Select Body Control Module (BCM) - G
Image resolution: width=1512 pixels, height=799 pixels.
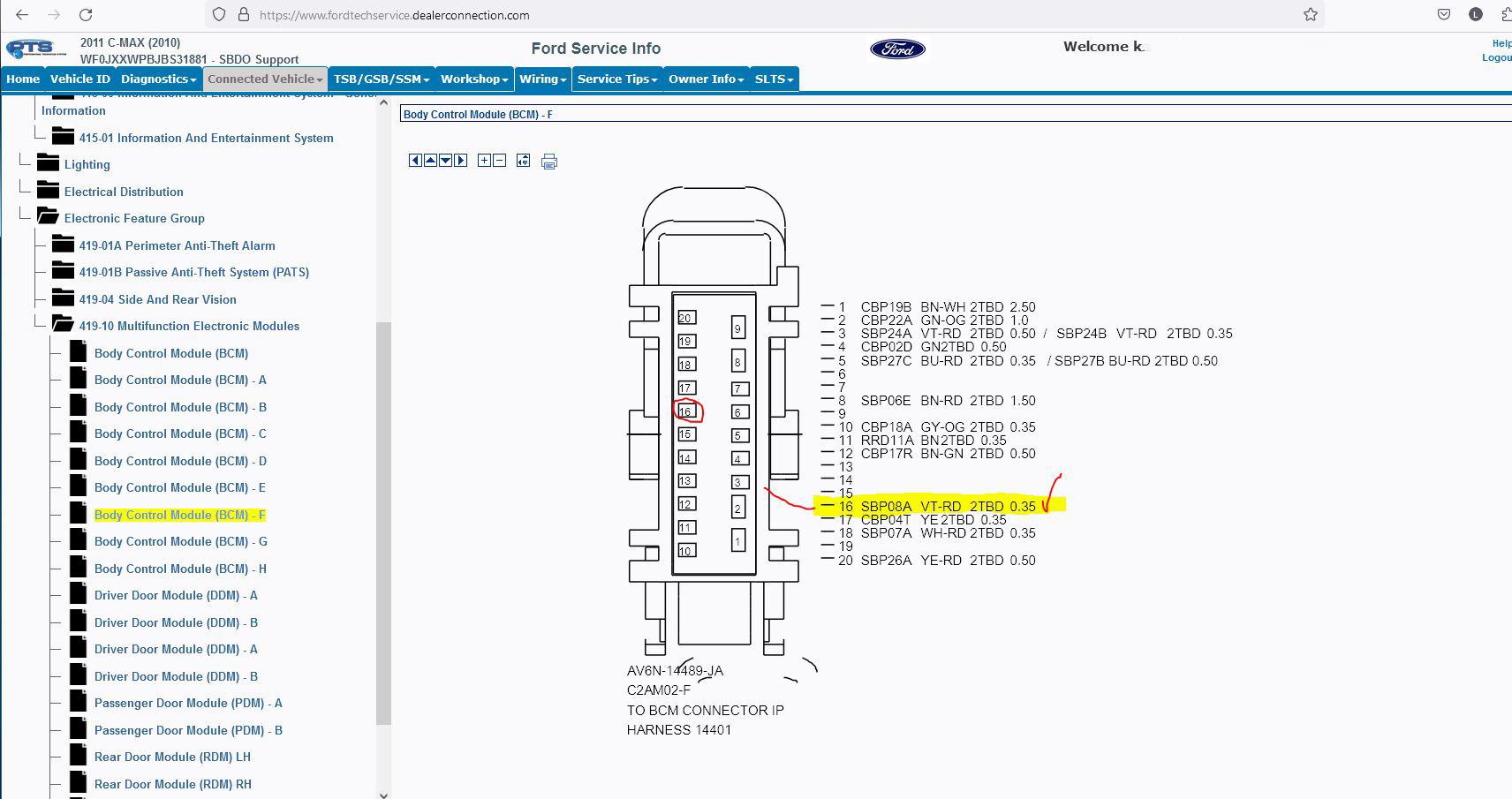point(180,541)
